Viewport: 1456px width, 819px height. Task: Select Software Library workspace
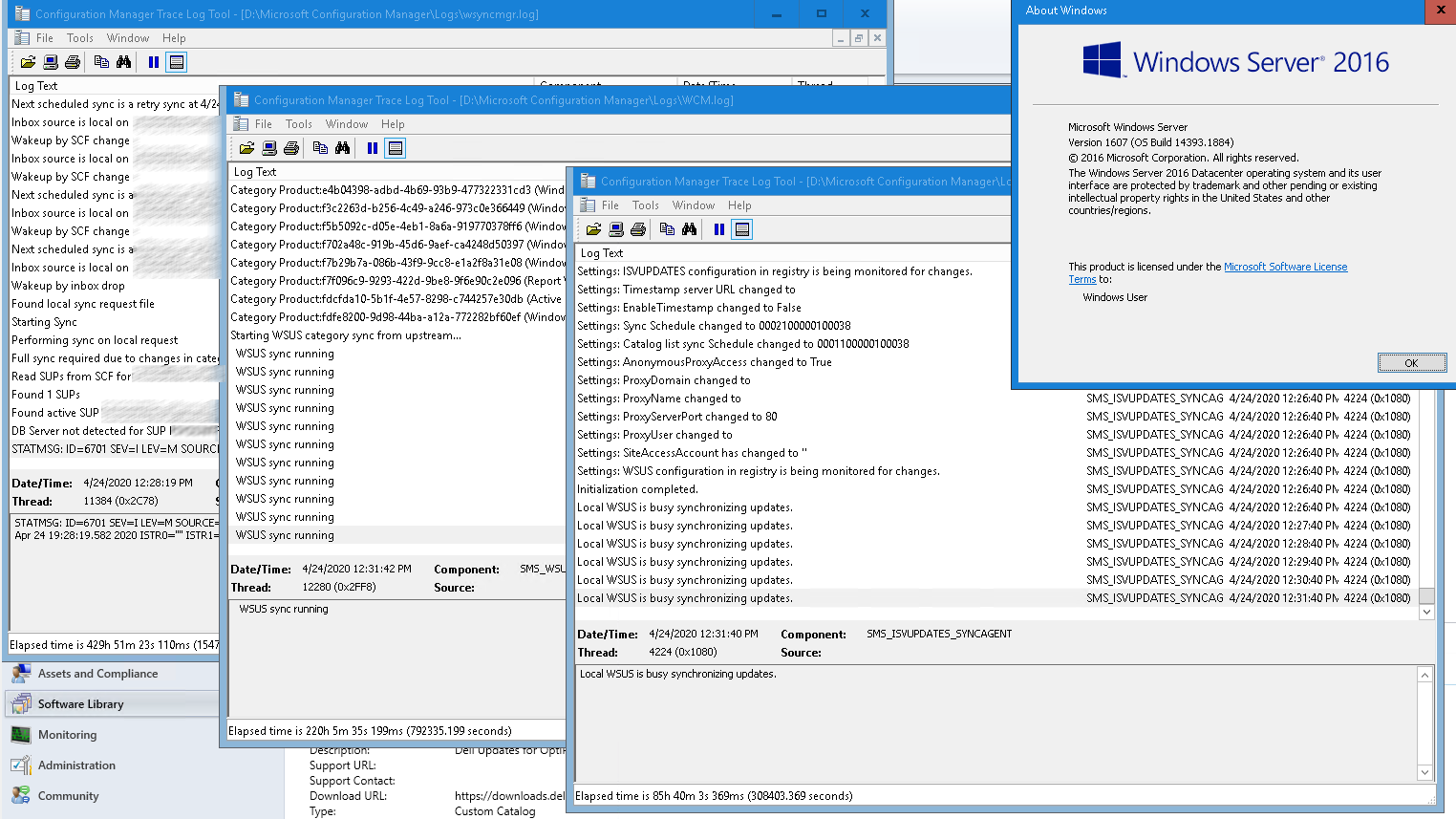pyautogui.click(x=114, y=704)
